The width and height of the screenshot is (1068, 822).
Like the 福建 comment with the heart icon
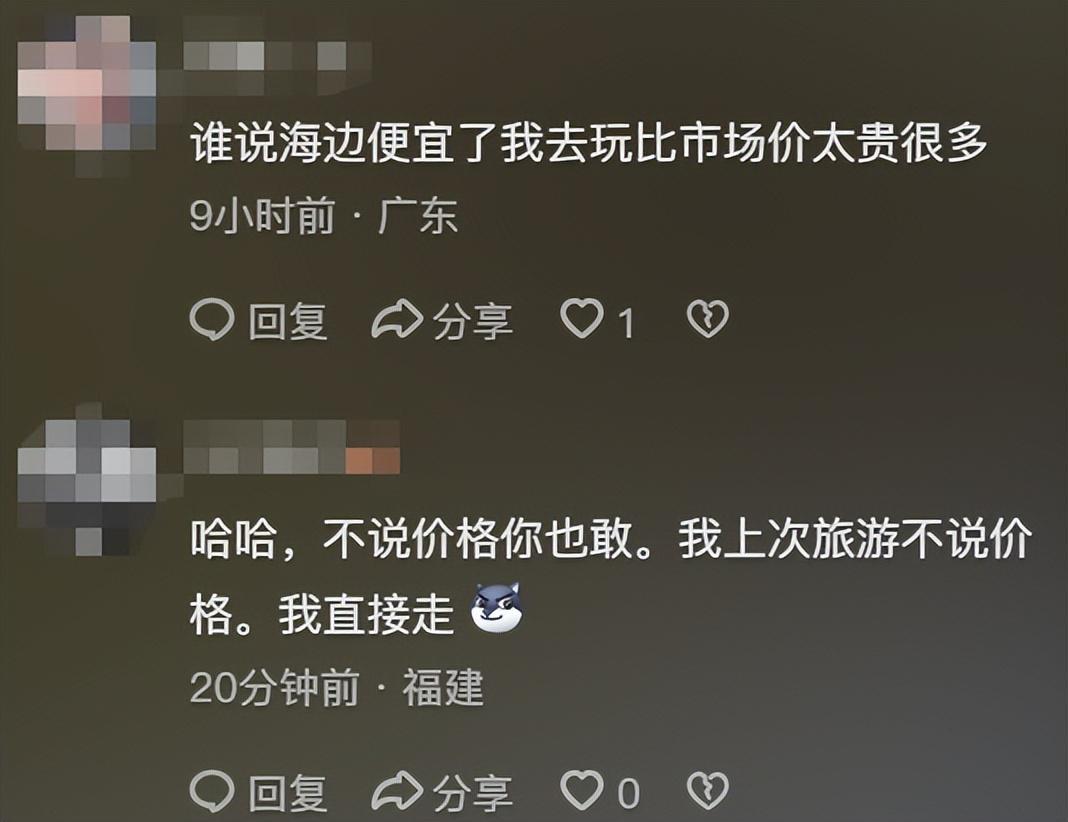pyautogui.click(x=582, y=791)
